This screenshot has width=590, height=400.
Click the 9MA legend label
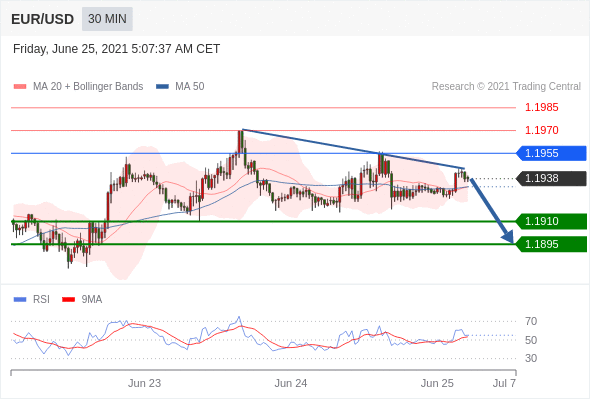92,300
